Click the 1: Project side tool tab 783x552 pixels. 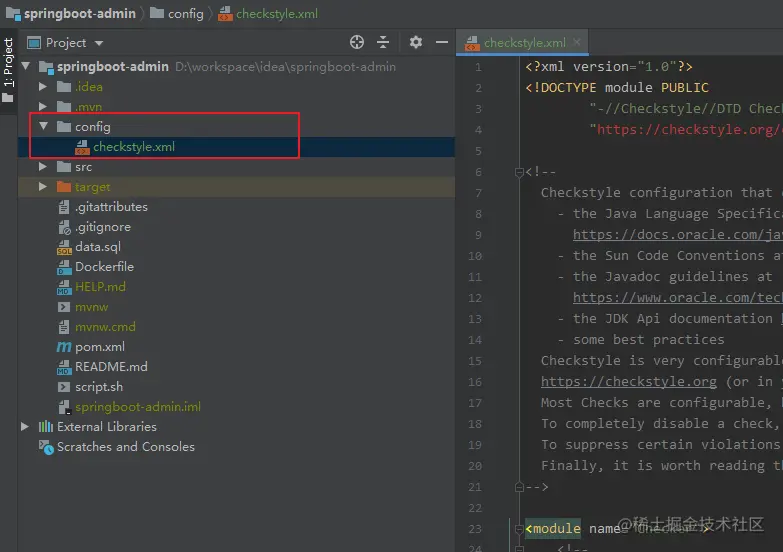click(8, 62)
